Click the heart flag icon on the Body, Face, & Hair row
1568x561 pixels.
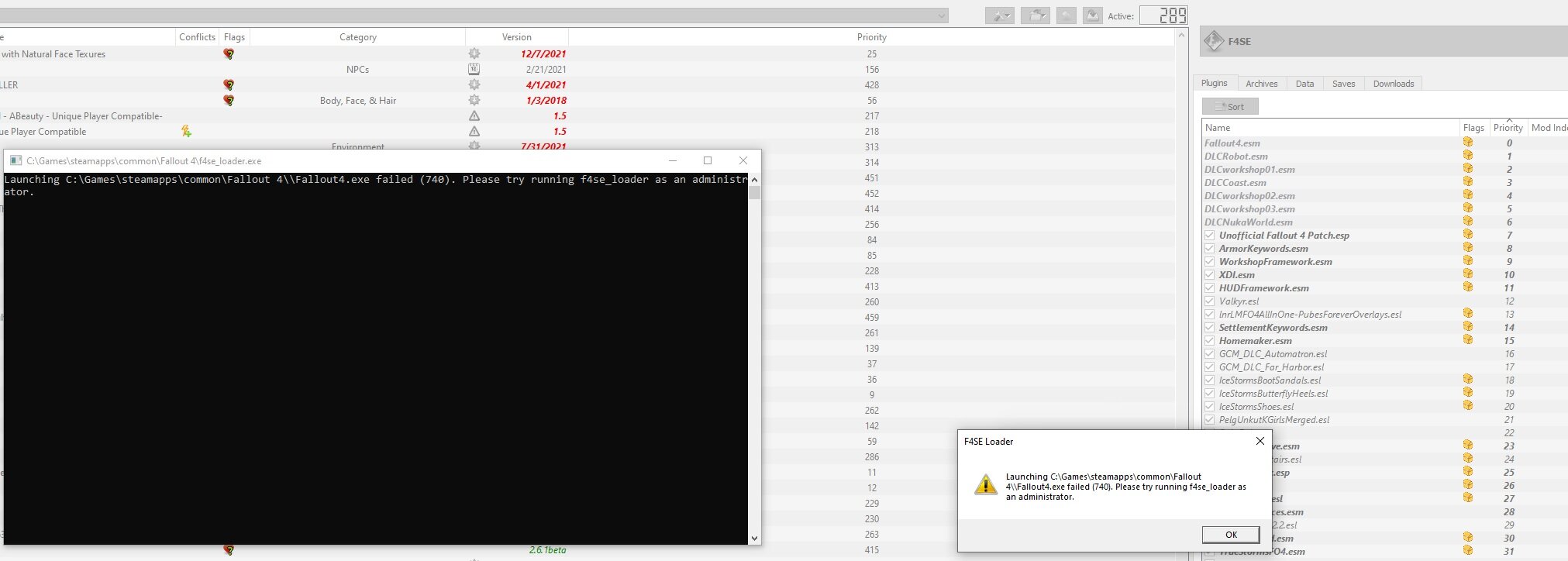click(229, 101)
